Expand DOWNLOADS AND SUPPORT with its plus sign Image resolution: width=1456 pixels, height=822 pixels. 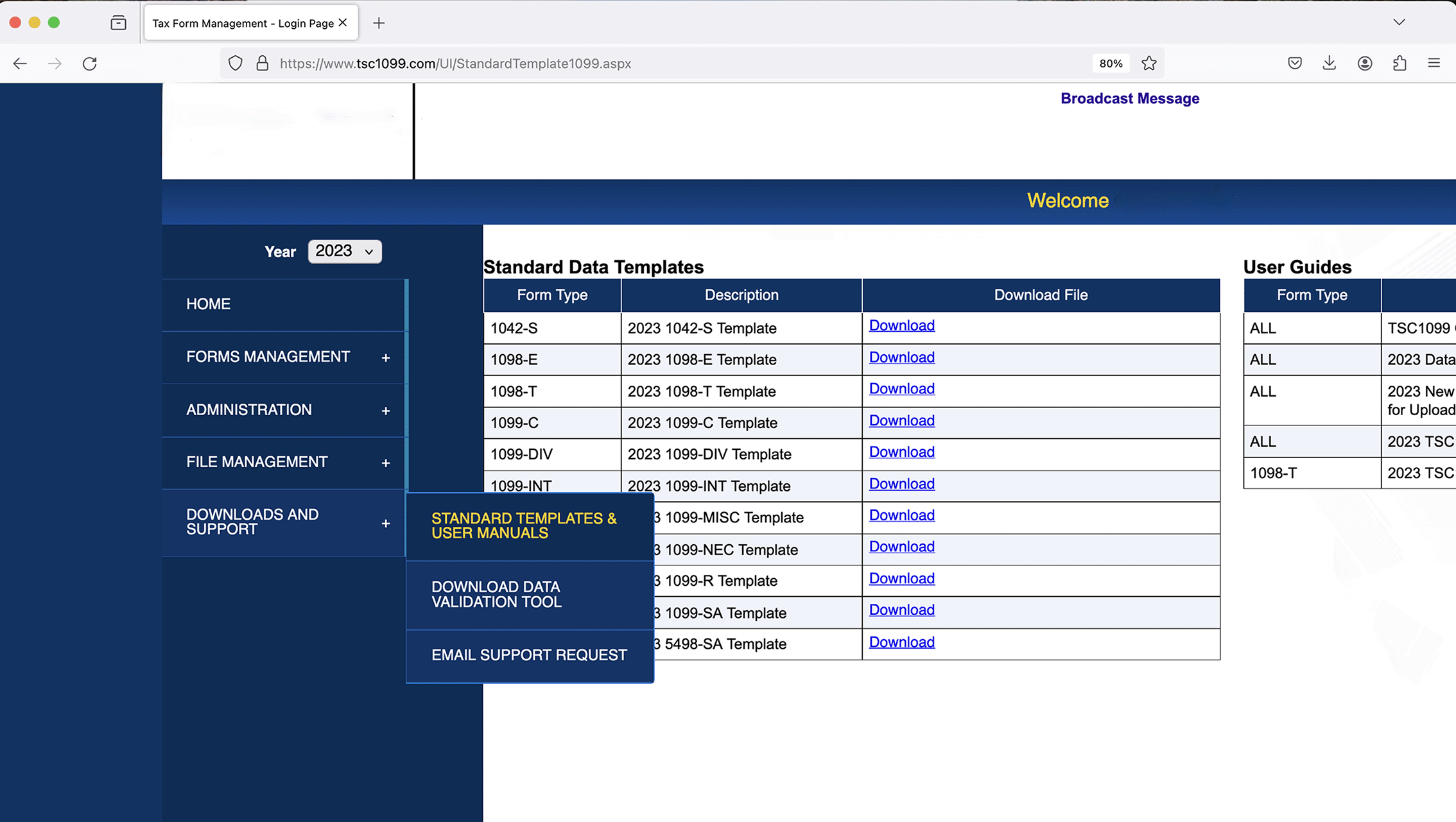coord(386,524)
